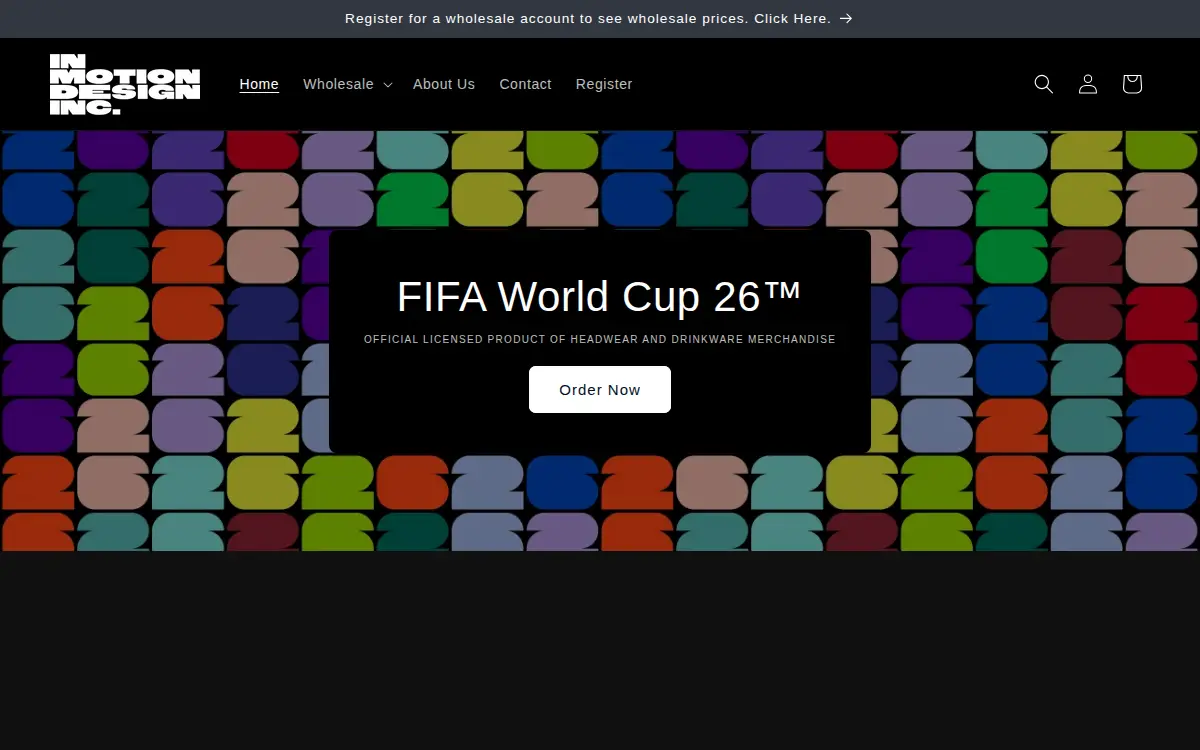This screenshot has width=1200, height=750.
Task: Expand the Wholesale dropdown chevron
Action: point(388,85)
